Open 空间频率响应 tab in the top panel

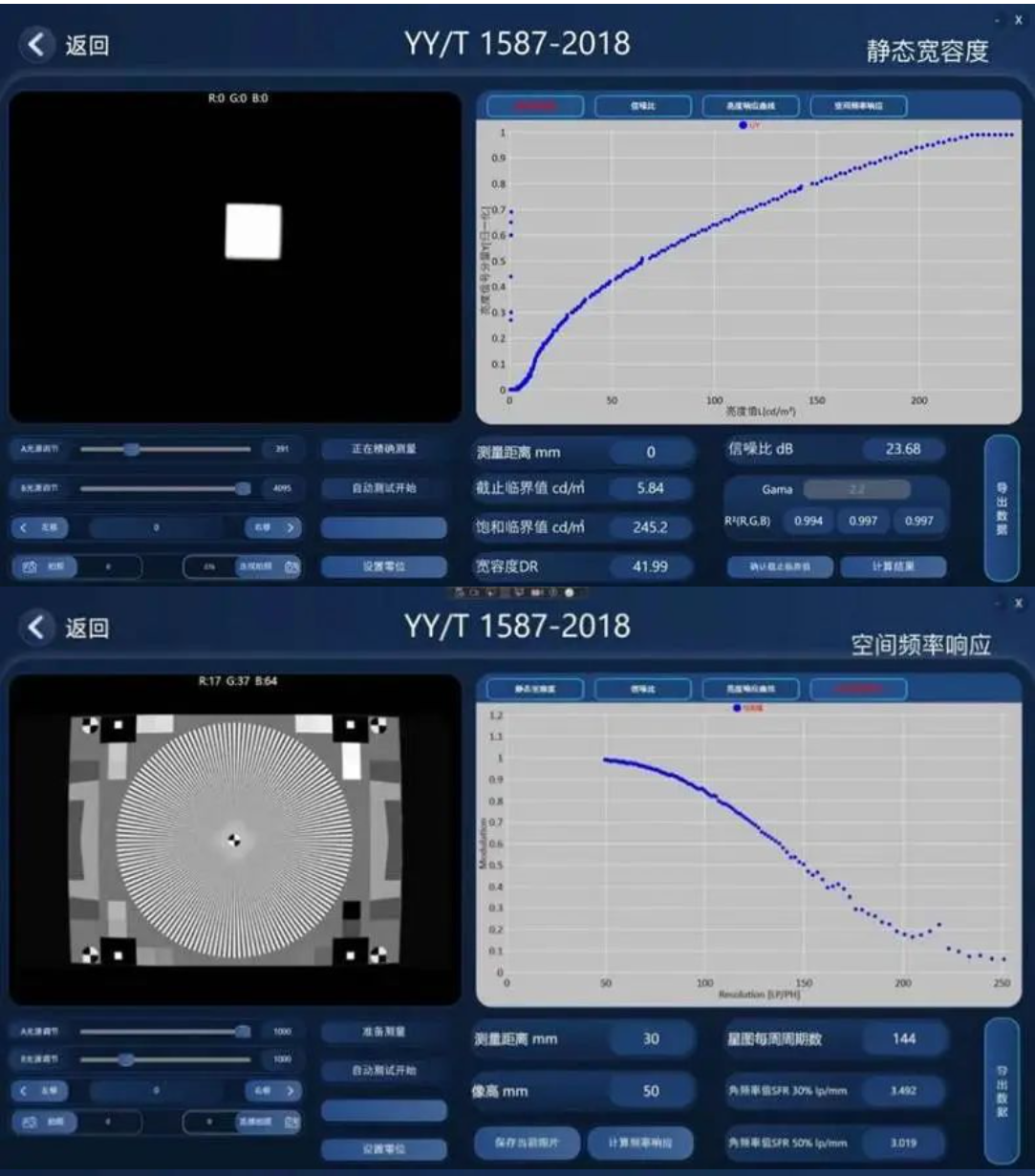tap(858, 106)
